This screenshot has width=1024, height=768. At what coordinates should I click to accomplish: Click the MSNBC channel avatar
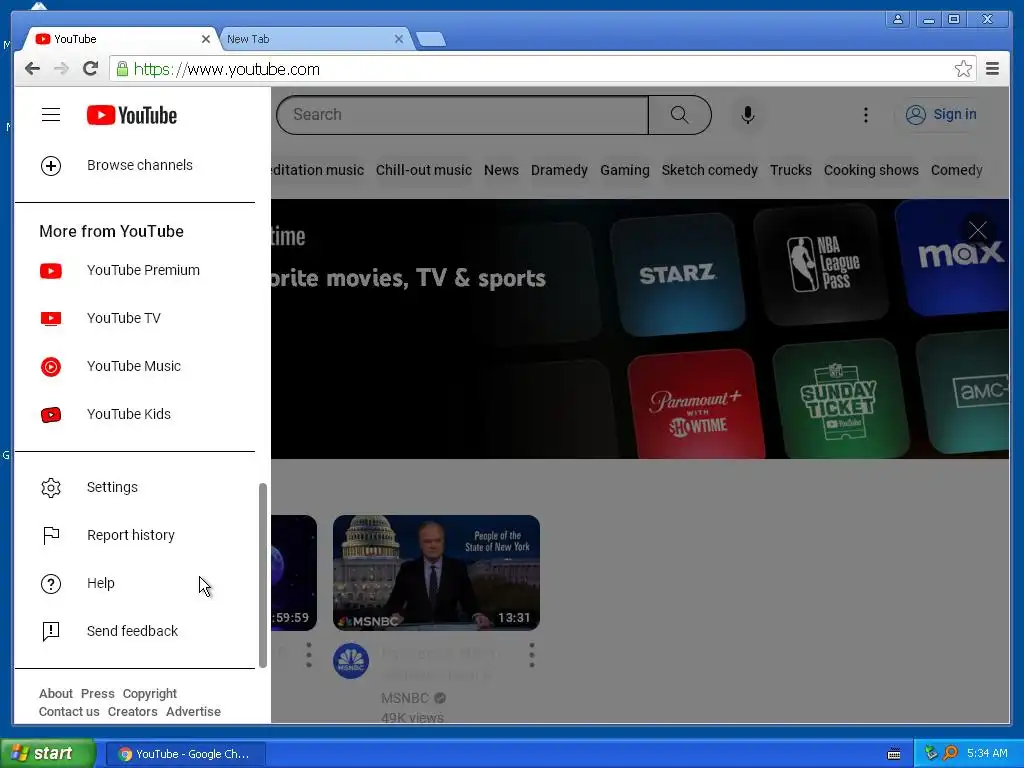click(351, 661)
